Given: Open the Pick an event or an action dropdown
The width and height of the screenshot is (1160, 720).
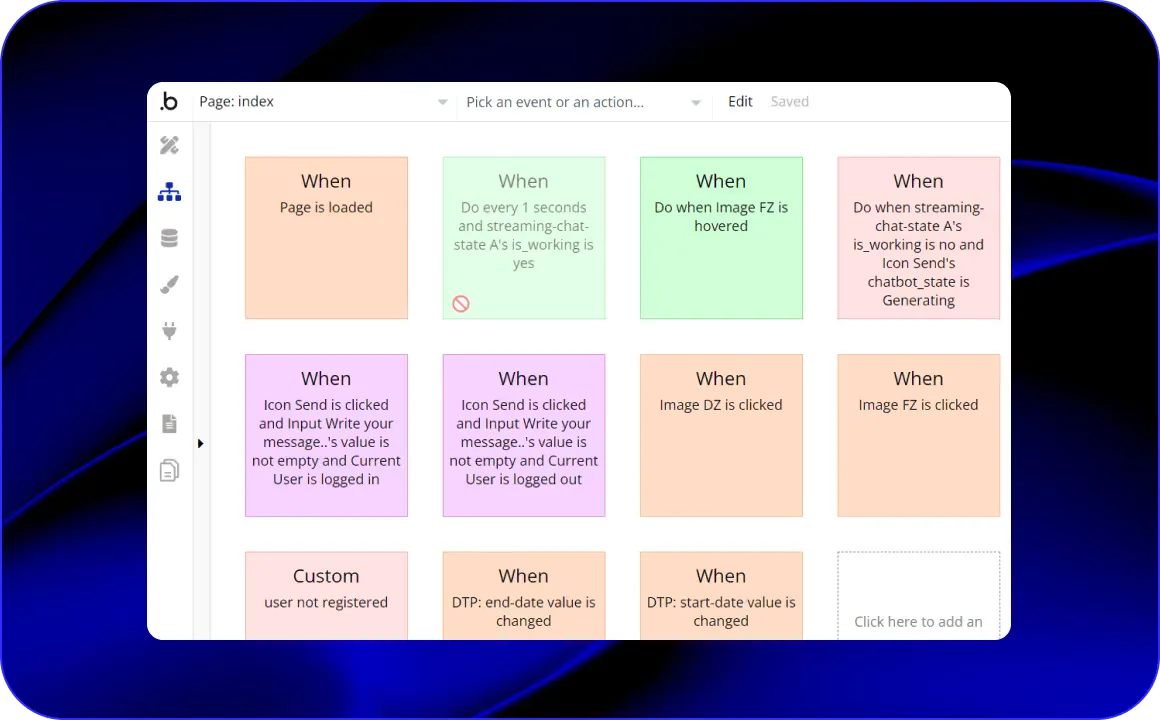Looking at the screenshot, I should tap(583, 102).
